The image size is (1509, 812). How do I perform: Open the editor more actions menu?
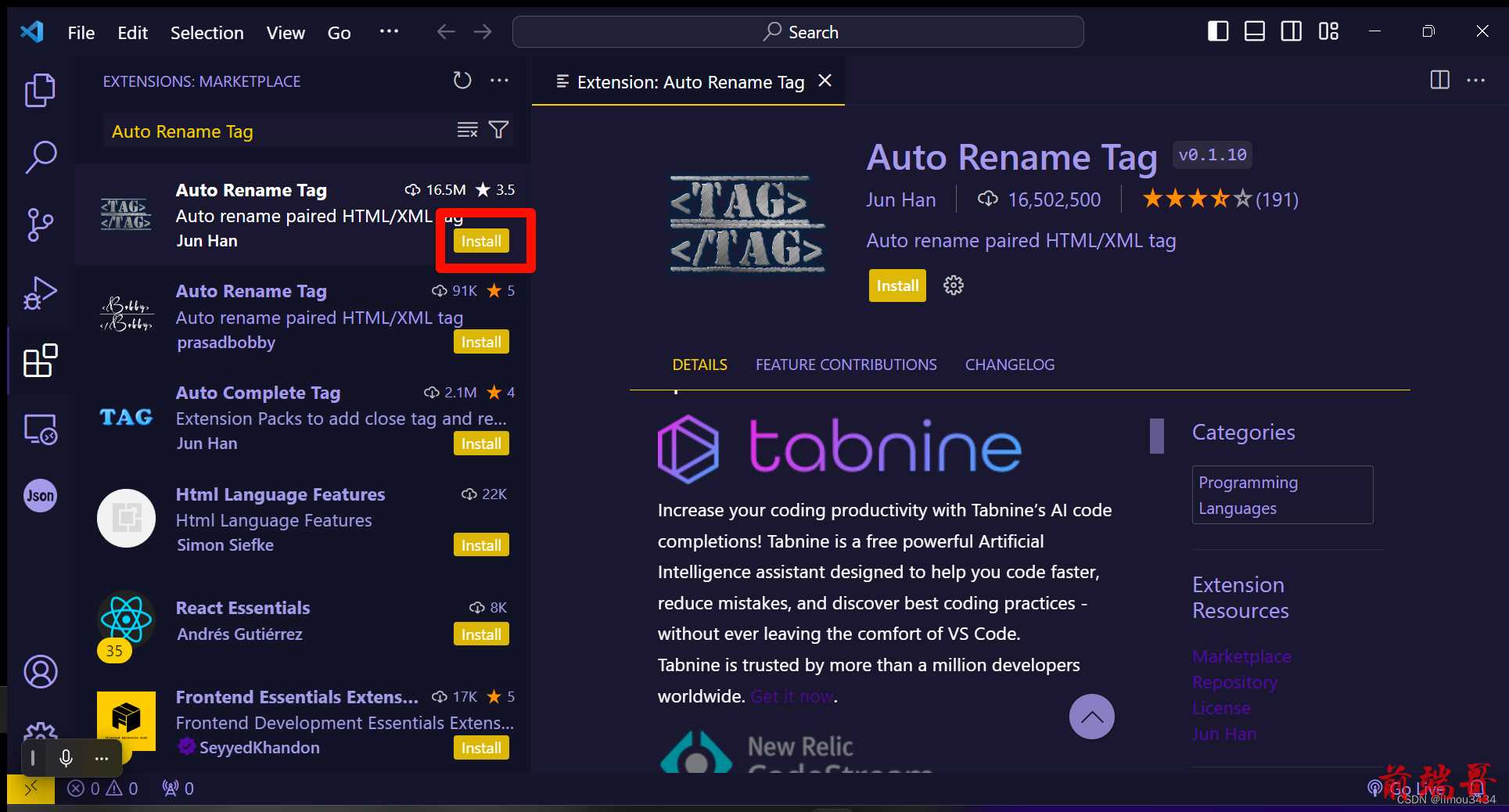pyautogui.click(x=1475, y=81)
